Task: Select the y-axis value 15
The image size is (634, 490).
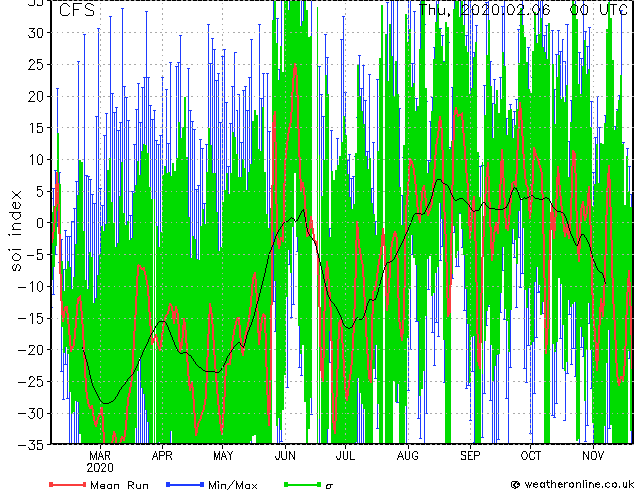Action: pos(36,128)
